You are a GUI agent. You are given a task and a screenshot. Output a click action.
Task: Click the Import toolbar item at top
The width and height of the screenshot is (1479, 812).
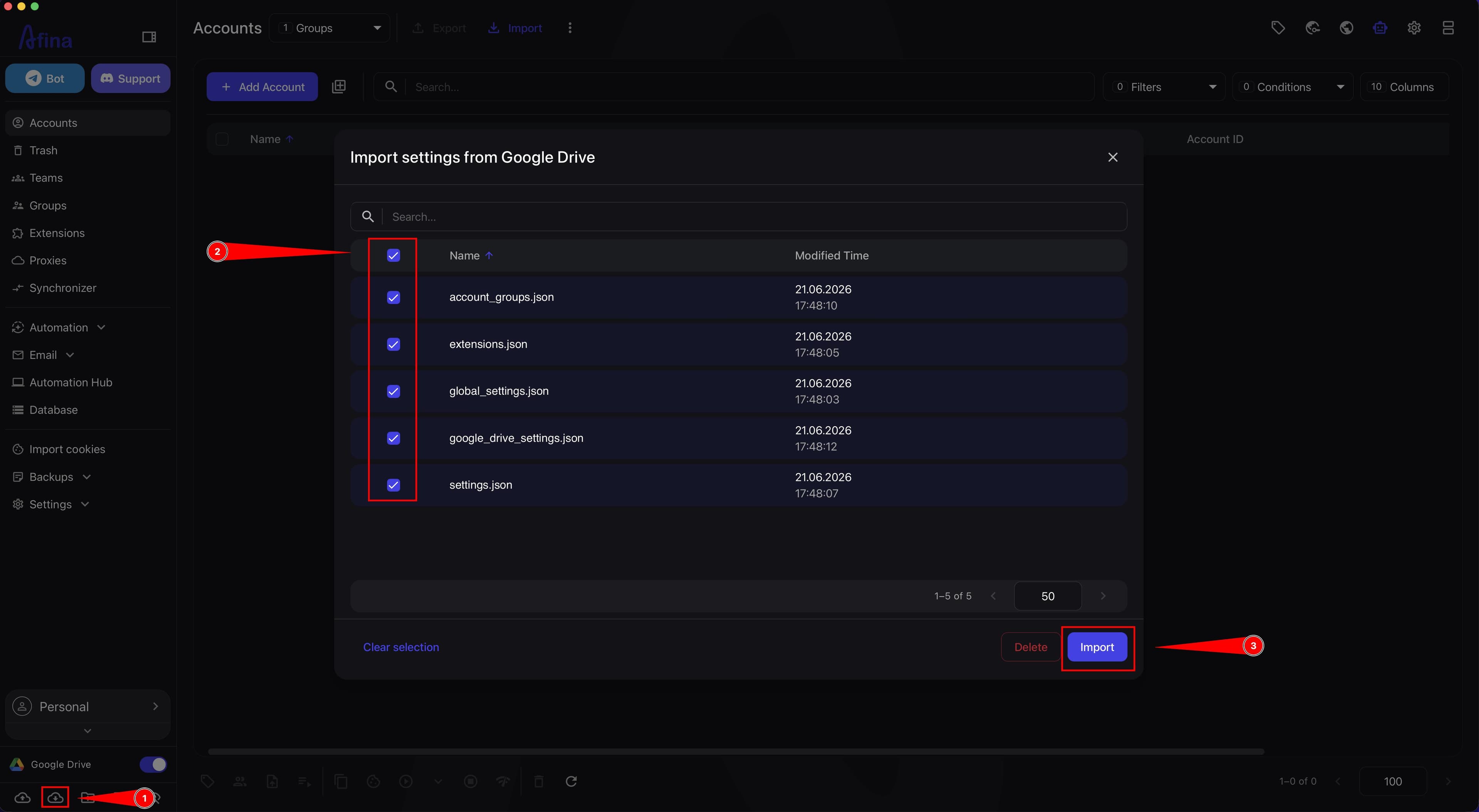(x=515, y=28)
